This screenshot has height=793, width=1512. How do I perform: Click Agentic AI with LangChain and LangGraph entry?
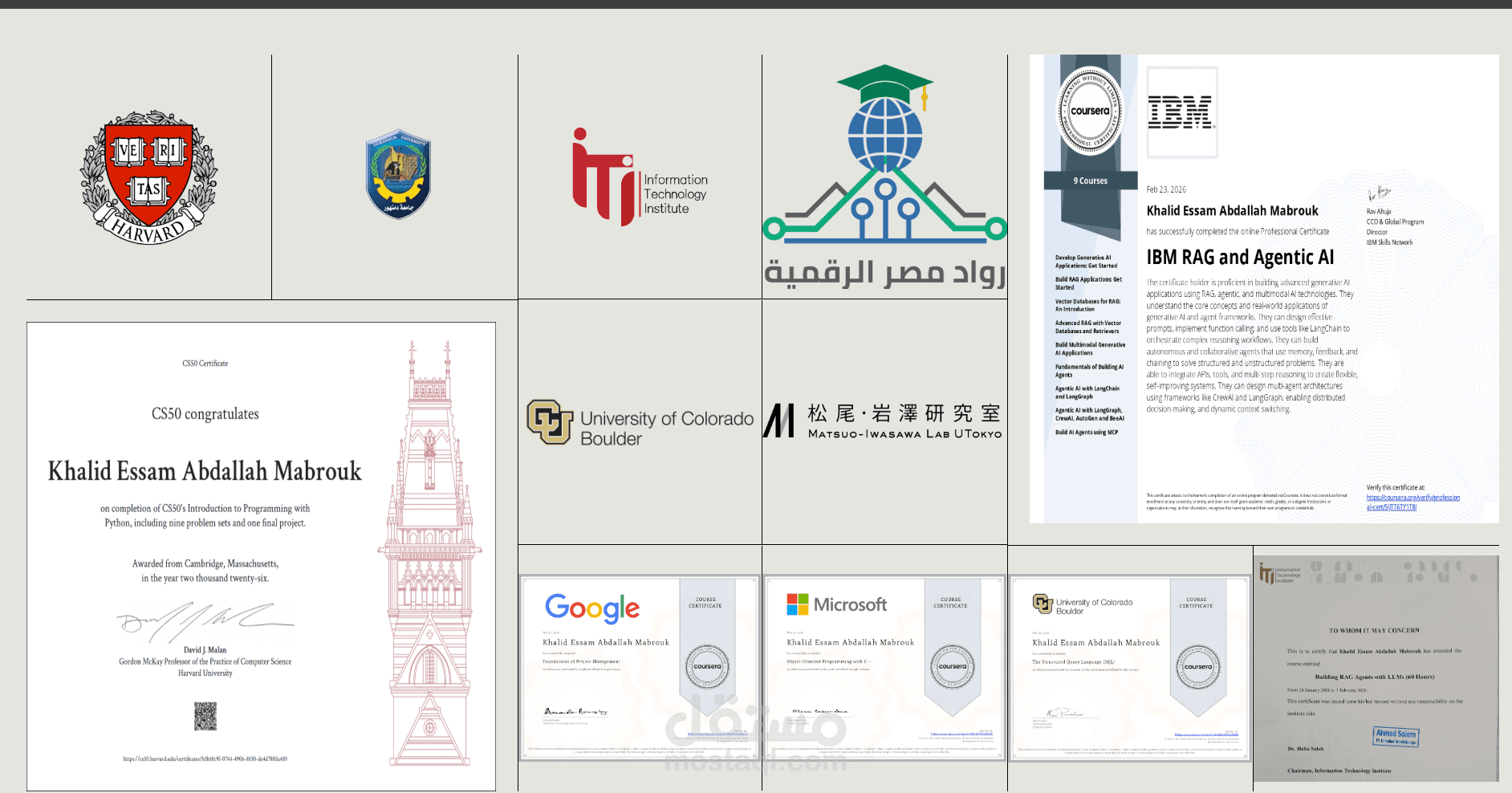click(x=1087, y=392)
